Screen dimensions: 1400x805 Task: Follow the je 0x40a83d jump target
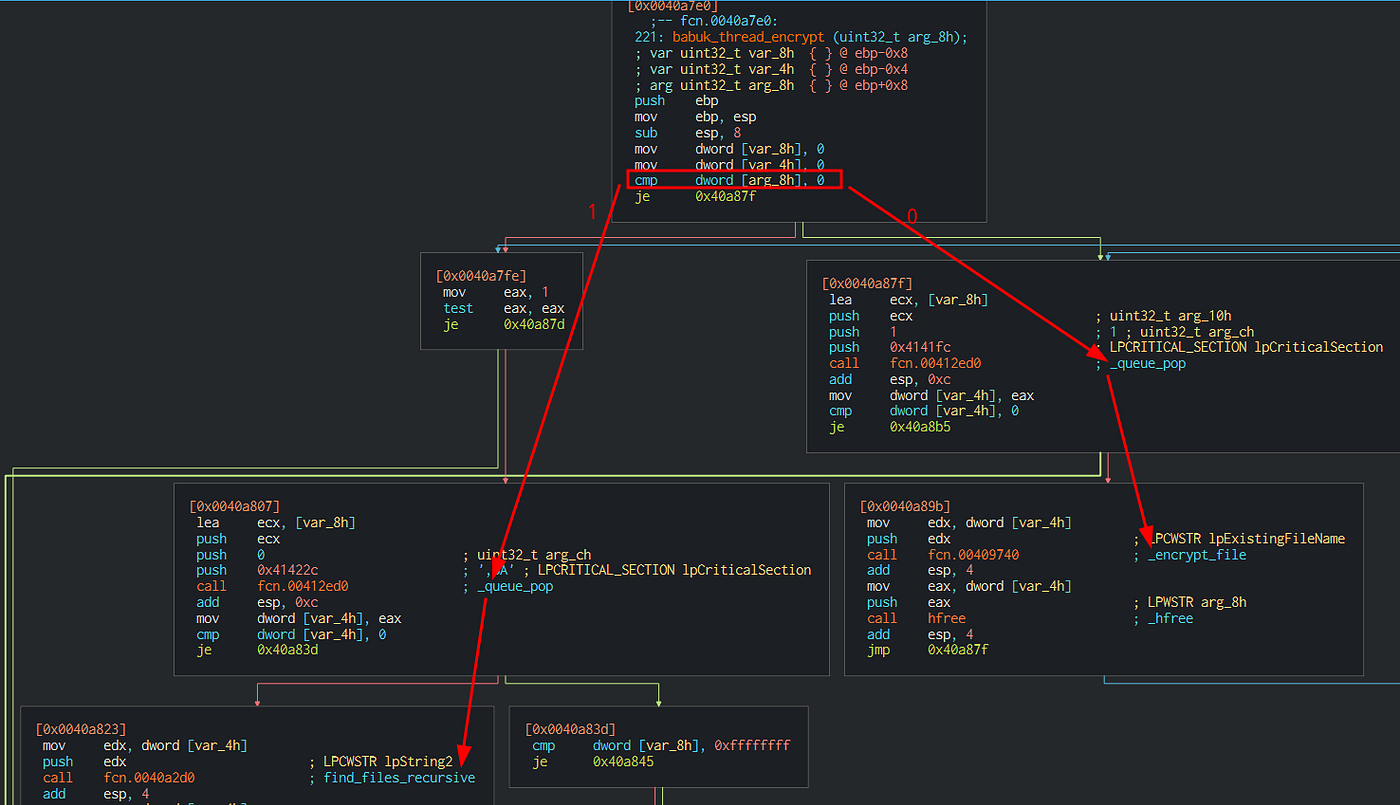[289, 650]
